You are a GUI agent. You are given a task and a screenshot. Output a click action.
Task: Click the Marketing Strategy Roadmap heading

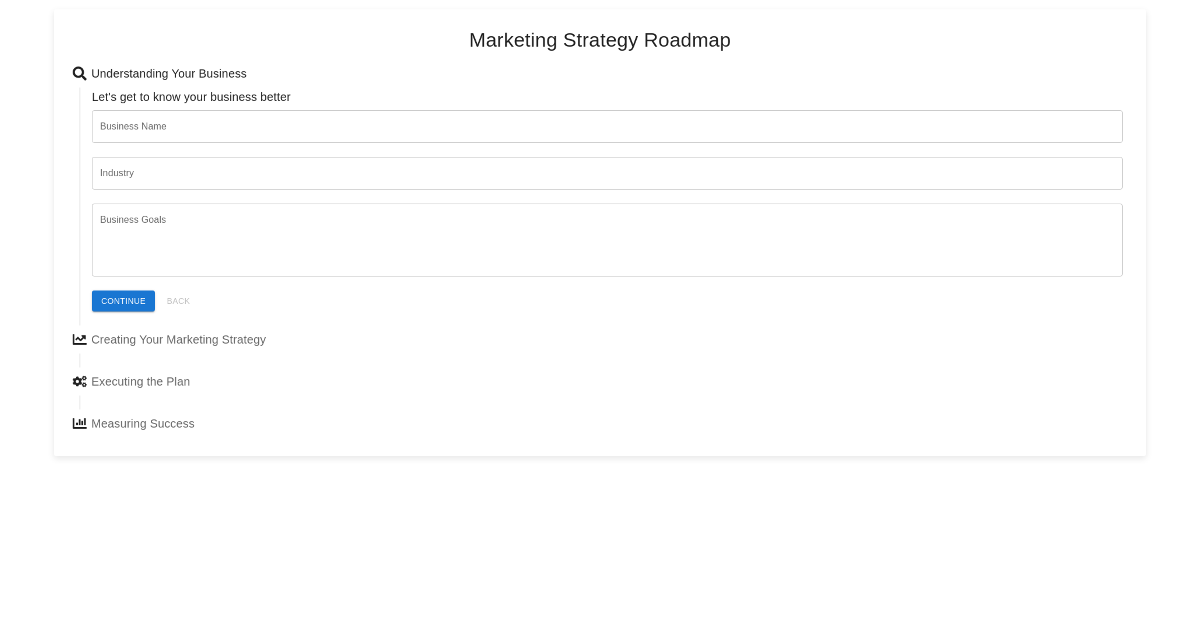pos(600,40)
